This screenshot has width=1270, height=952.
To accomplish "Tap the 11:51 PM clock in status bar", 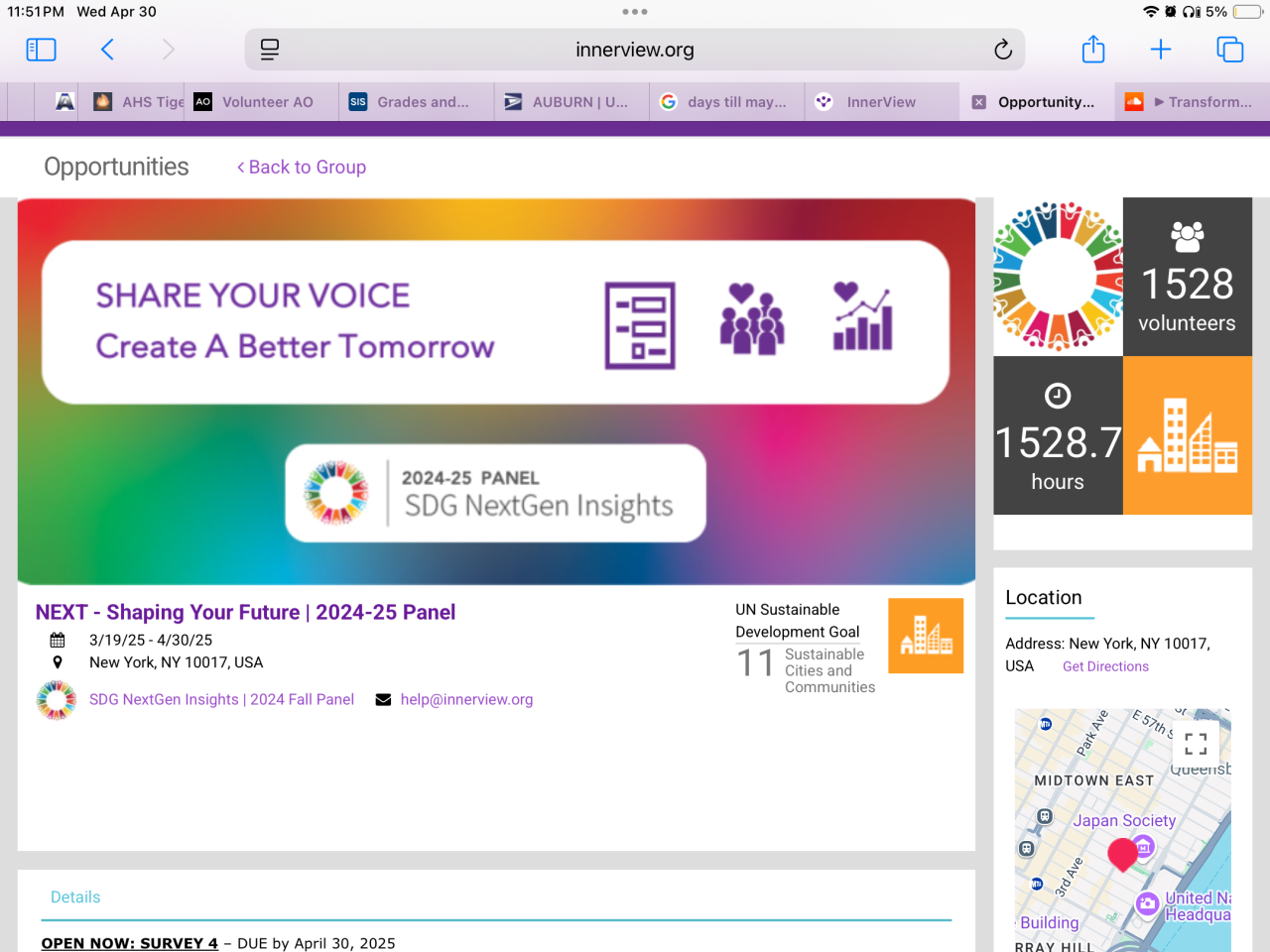I will pos(36,12).
